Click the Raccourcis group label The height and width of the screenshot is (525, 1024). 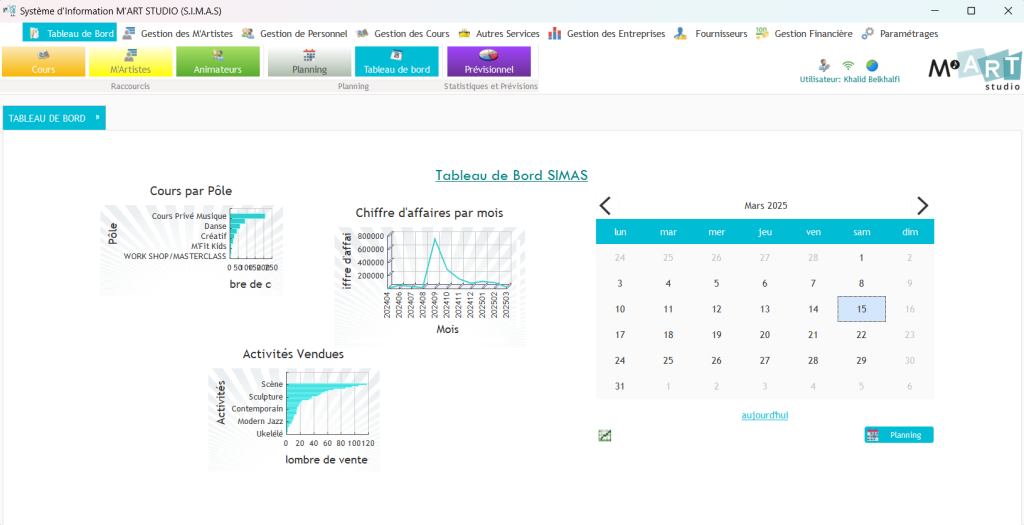point(130,86)
